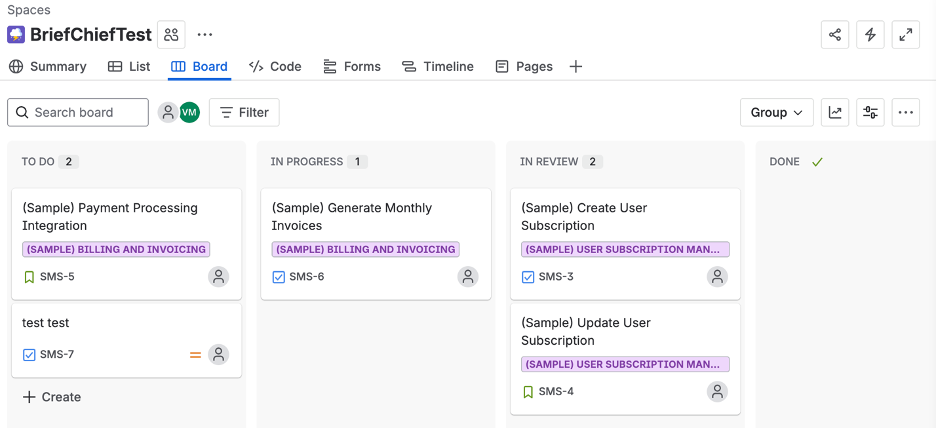The width and height of the screenshot is (936, 428).
Task: Click the assignee avatar on SMS-5 card
Action: (218, 276)
